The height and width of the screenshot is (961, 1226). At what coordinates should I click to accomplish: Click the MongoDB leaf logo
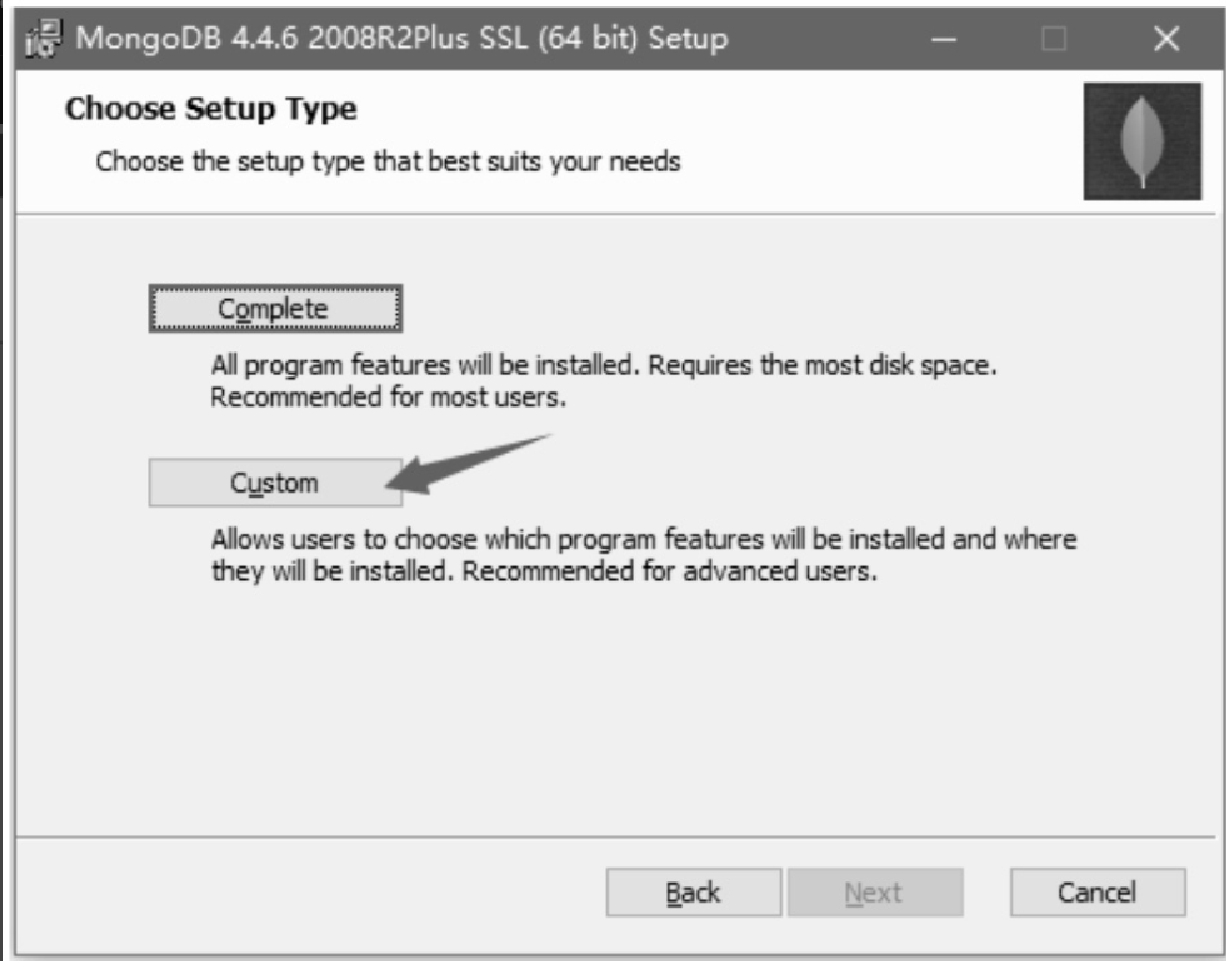[1143, 141]
